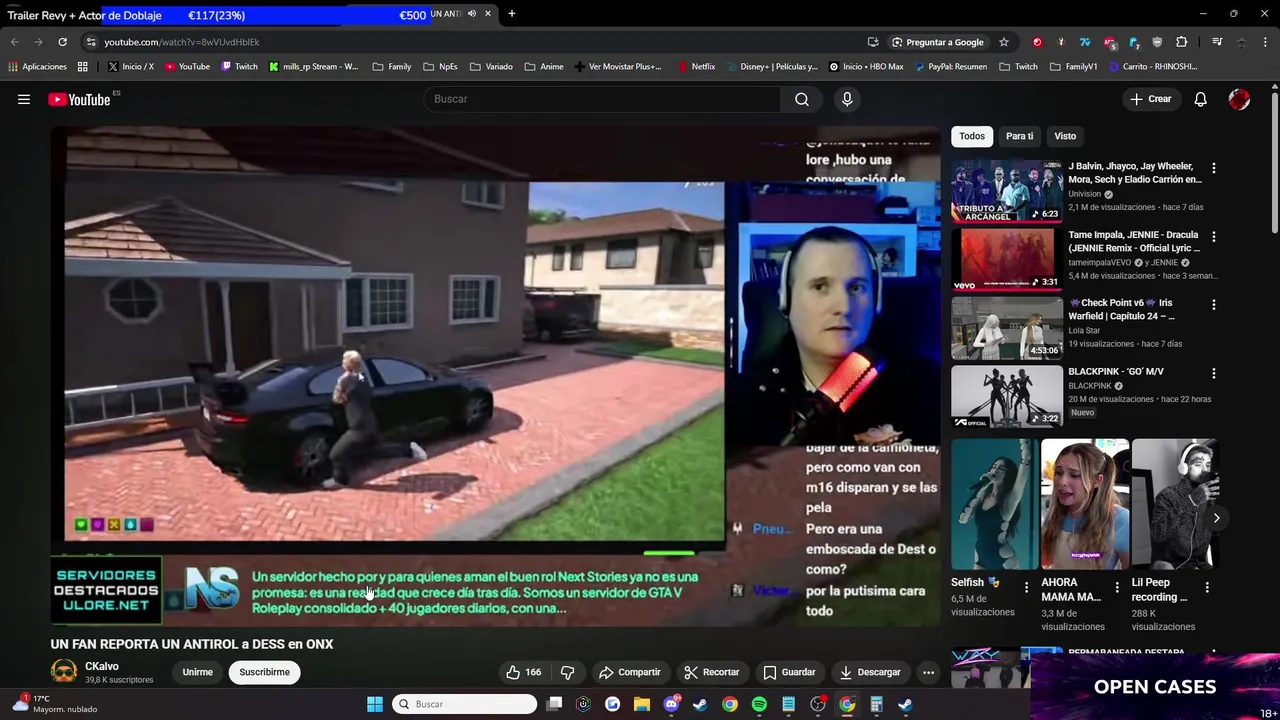Open options for AHORA MAMA short
This screenshot has height=720, width=1280.
(x=1117, y=587)
